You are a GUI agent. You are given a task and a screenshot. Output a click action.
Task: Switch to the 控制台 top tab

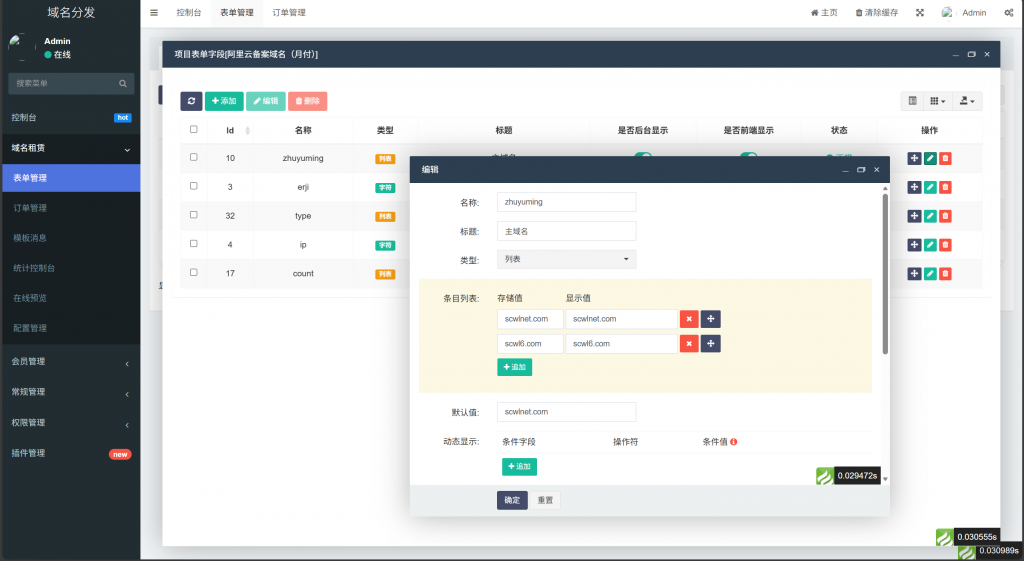[x=189, y=12]
